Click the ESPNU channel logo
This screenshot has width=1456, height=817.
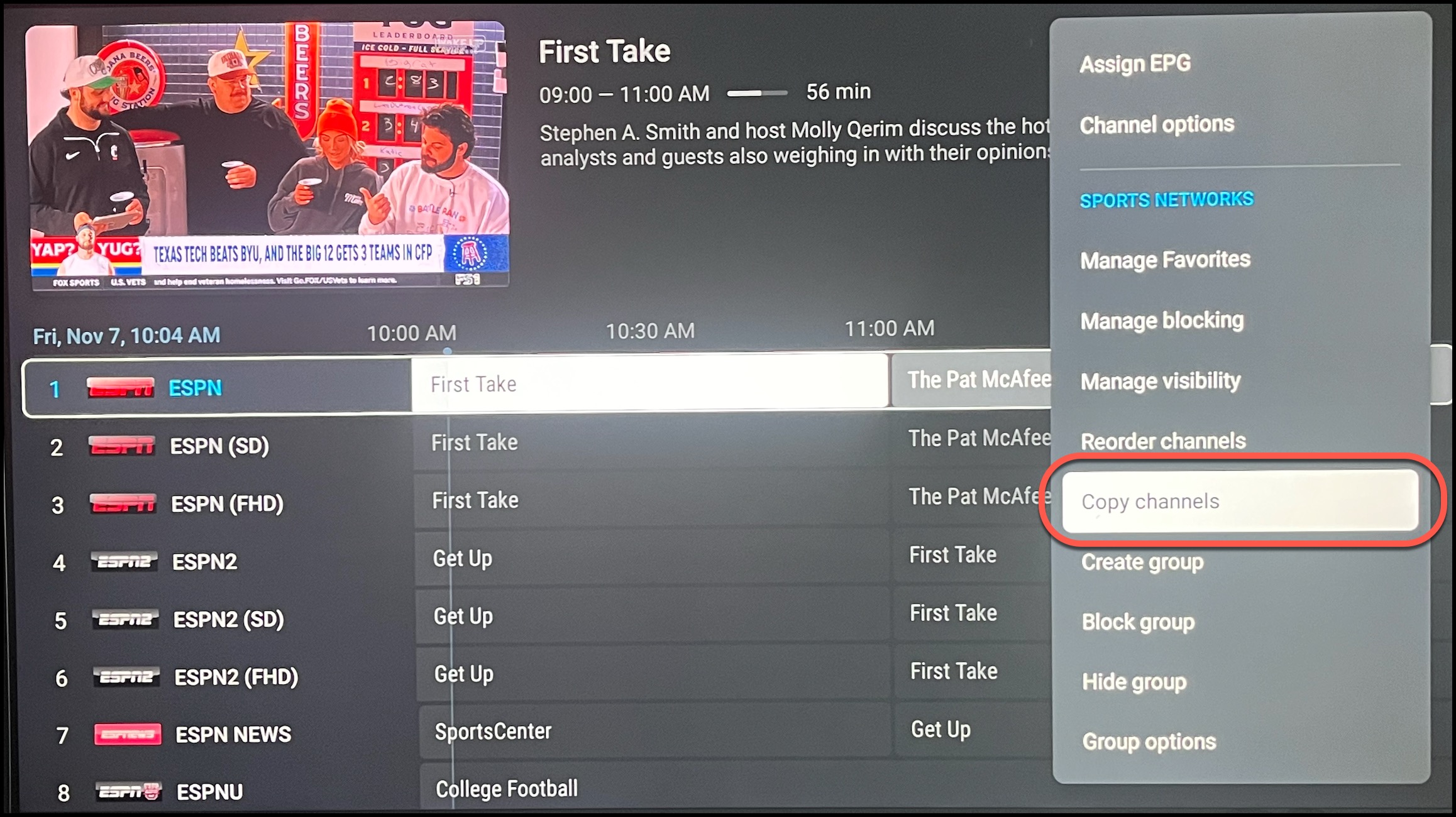tap(129, 791)
